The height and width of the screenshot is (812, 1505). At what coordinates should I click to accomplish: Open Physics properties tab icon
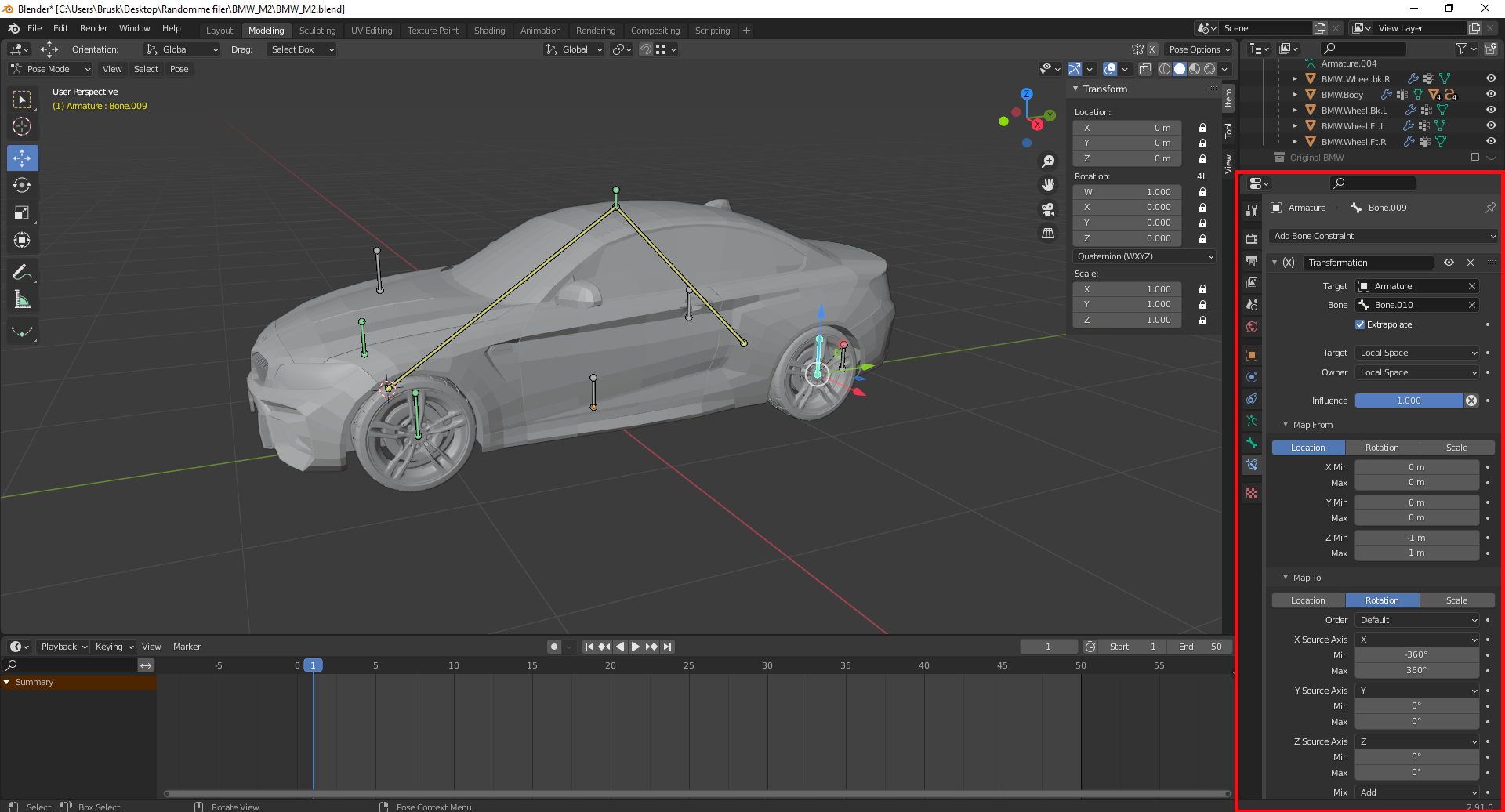[x=1252, y=377]
